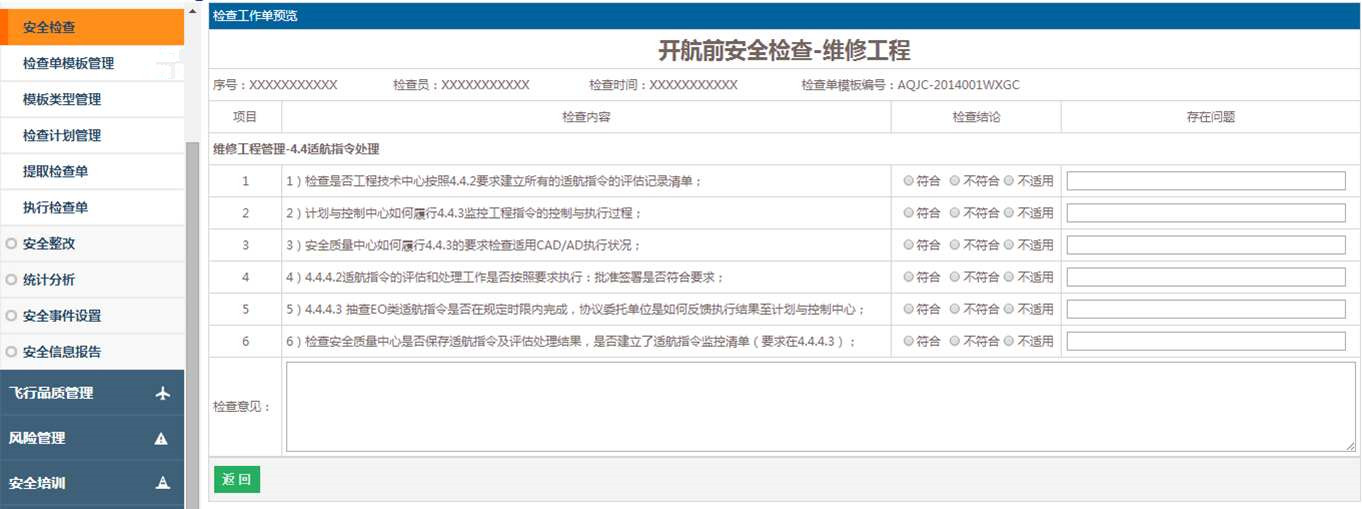Click the 检查结论 column header
Viewport: 1362px width, 509px height.
pos(976,117)
